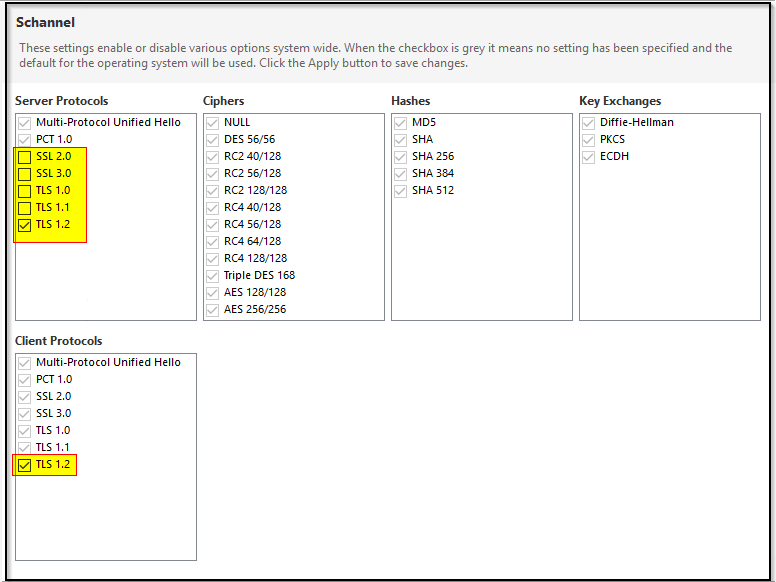Toggle TLS 1.0 under Client Protocols
The height and width of the screenshot is (582, 776).
tap(24, 431)
